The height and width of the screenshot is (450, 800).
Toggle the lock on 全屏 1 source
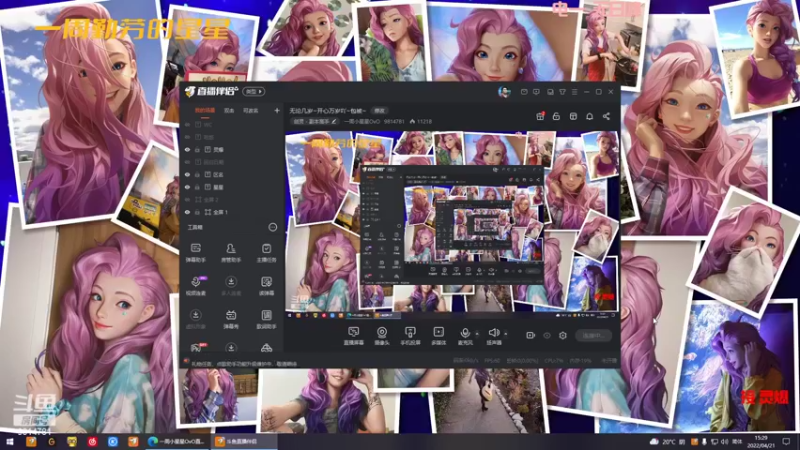pyautogui.click(x=197, y=212)
